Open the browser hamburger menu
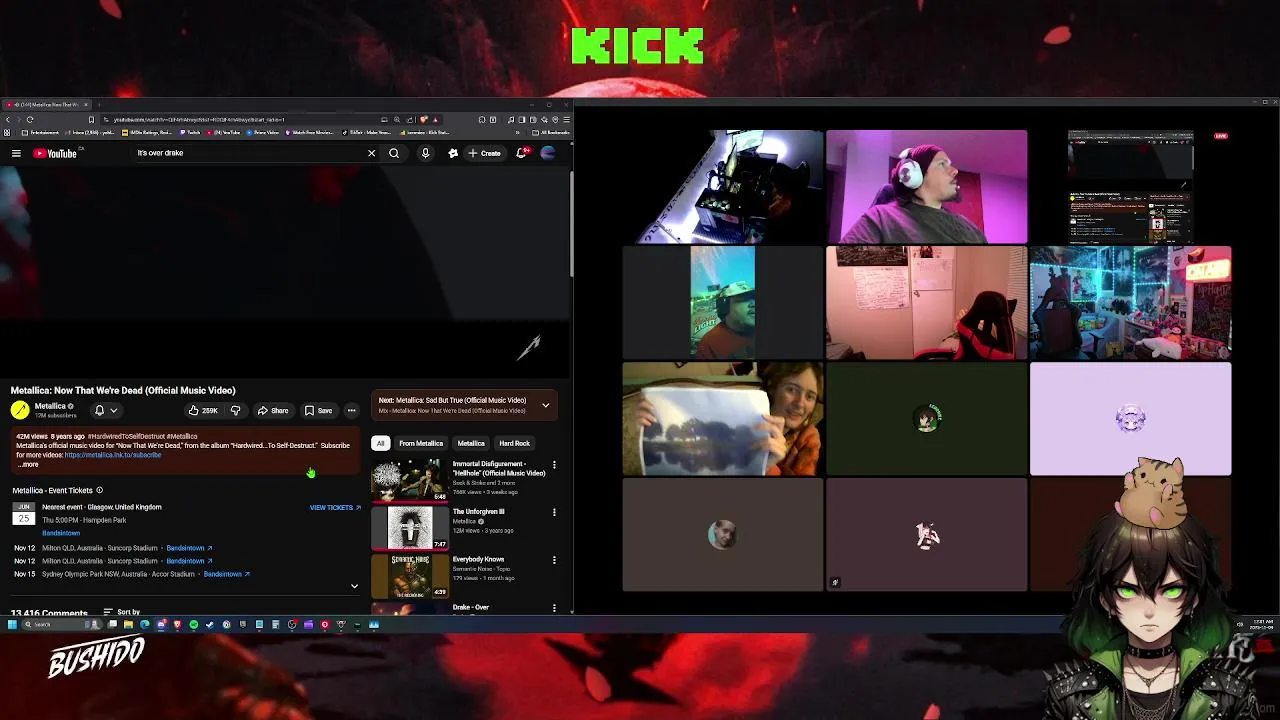Viewport: 1280px width, 720px height. [x=567, y=119]
